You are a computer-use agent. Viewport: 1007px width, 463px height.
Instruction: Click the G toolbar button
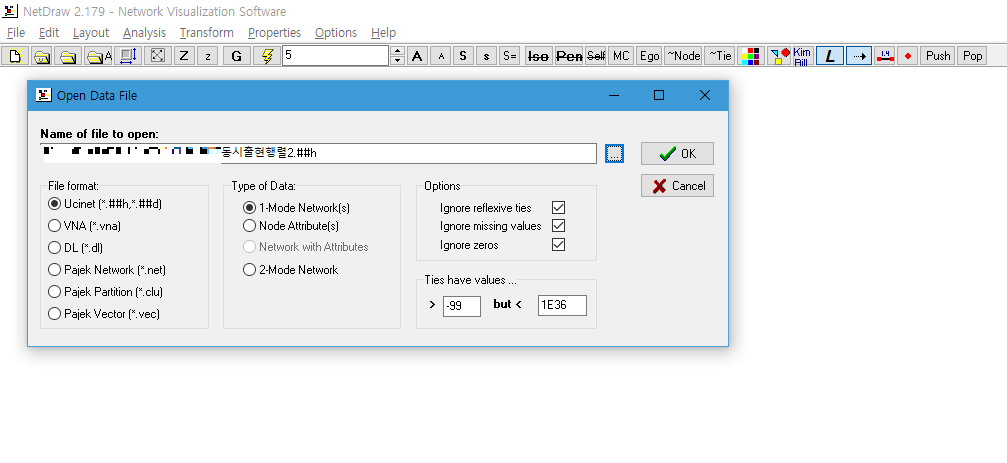[x=236, y=56]
